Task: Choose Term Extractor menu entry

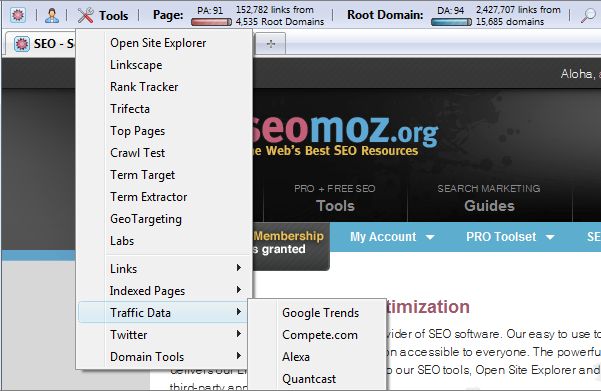Action: (x=164, y=197)
